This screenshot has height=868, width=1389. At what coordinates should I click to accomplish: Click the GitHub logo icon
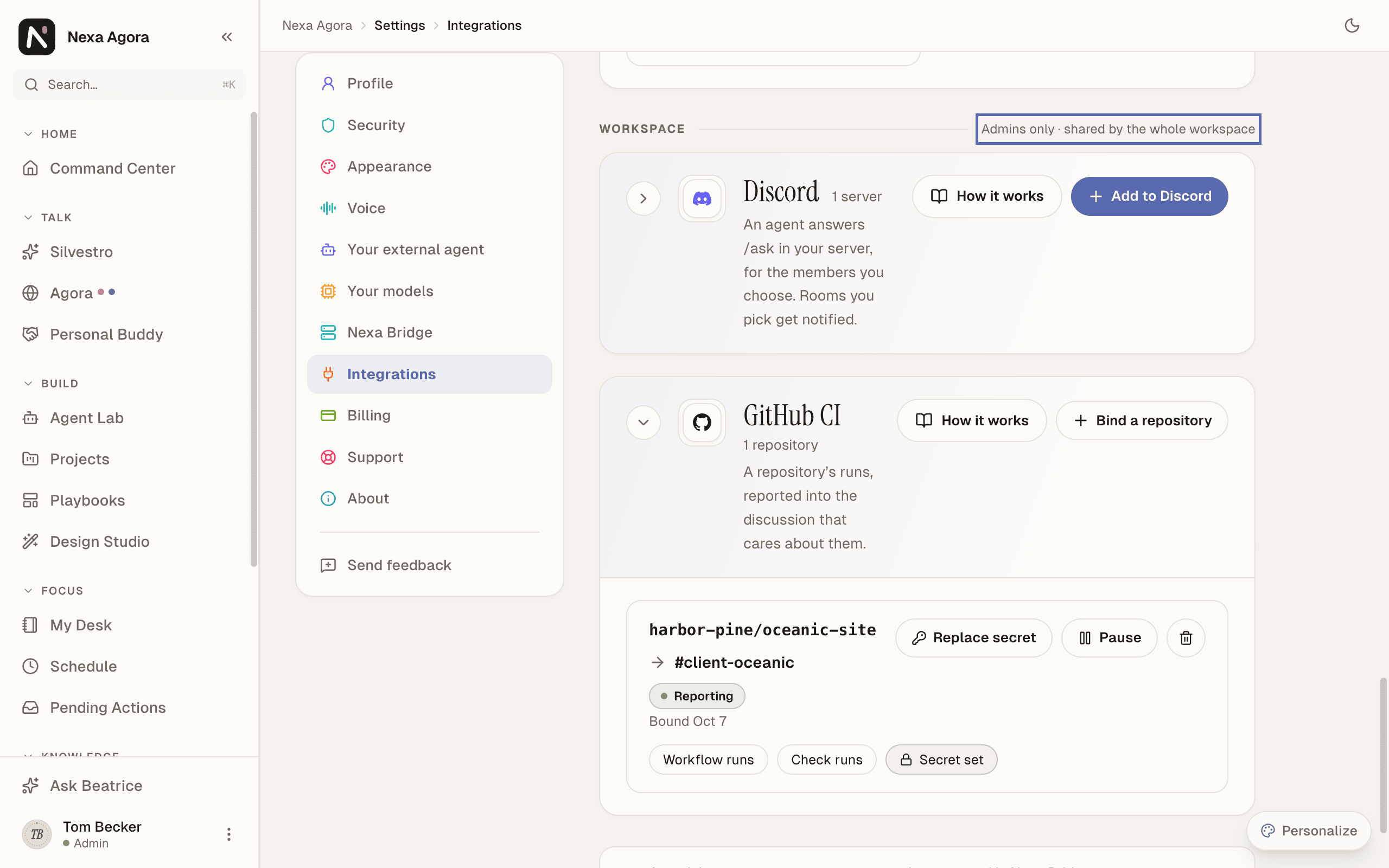(702, 423)
